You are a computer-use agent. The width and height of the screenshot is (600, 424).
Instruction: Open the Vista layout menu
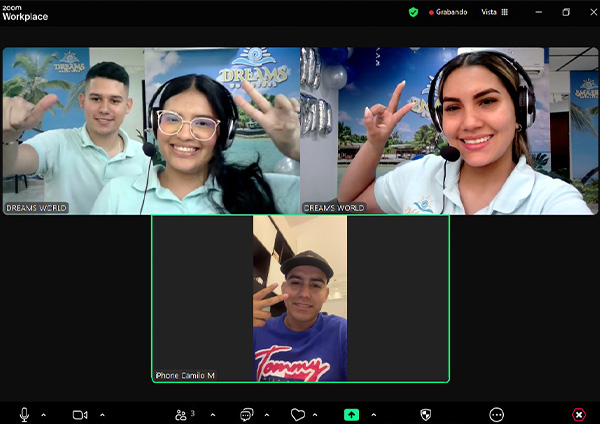point(495,12)
